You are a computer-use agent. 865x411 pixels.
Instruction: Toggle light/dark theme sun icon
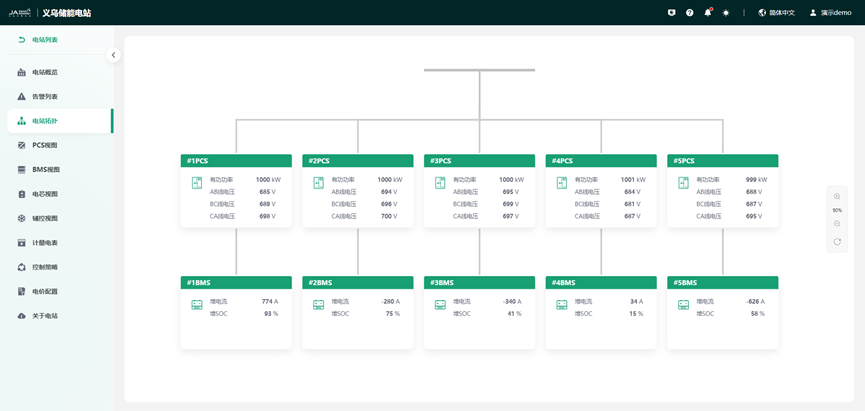[727, 12]
